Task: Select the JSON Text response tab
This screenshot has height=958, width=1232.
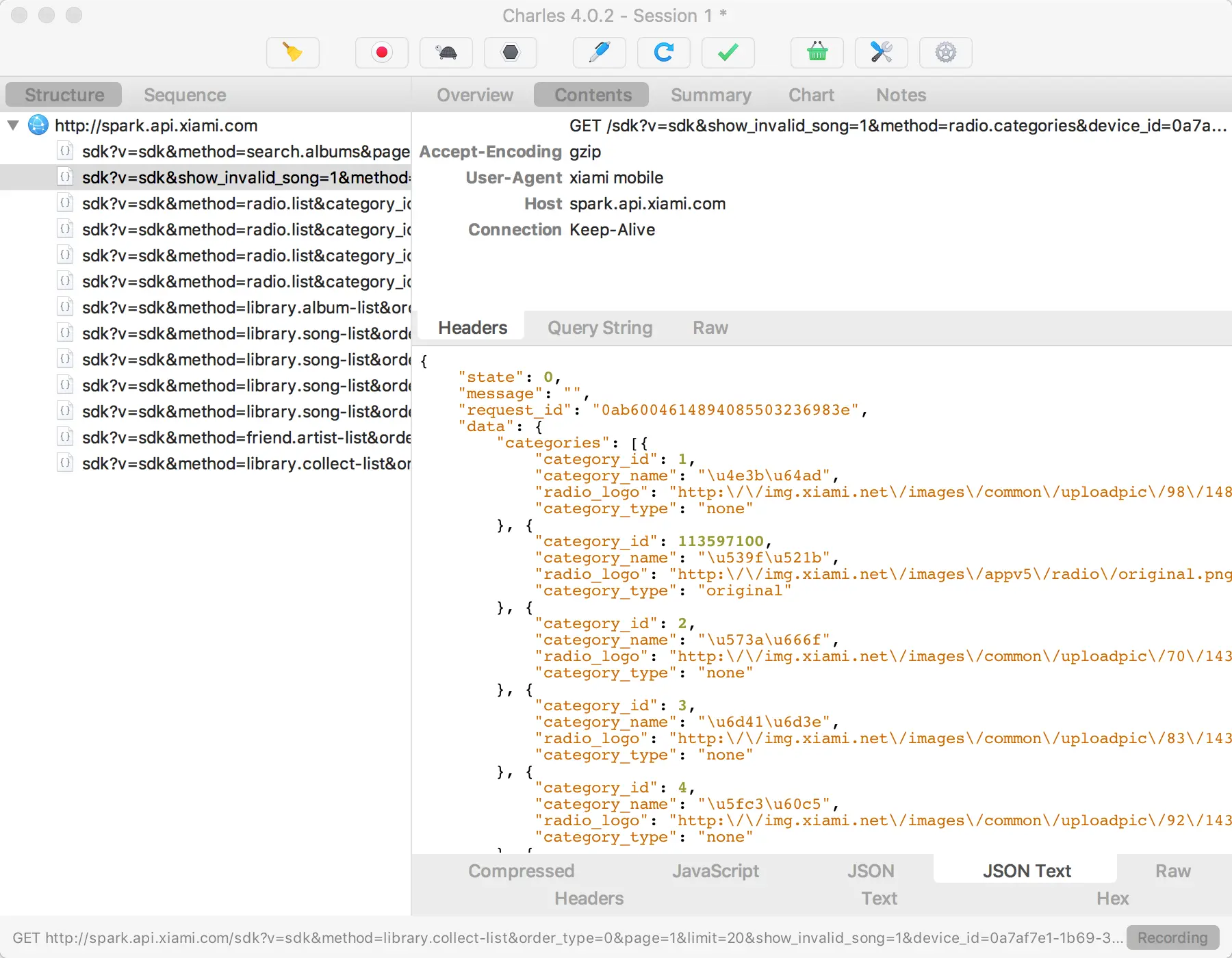Action: pos(1027,870)
